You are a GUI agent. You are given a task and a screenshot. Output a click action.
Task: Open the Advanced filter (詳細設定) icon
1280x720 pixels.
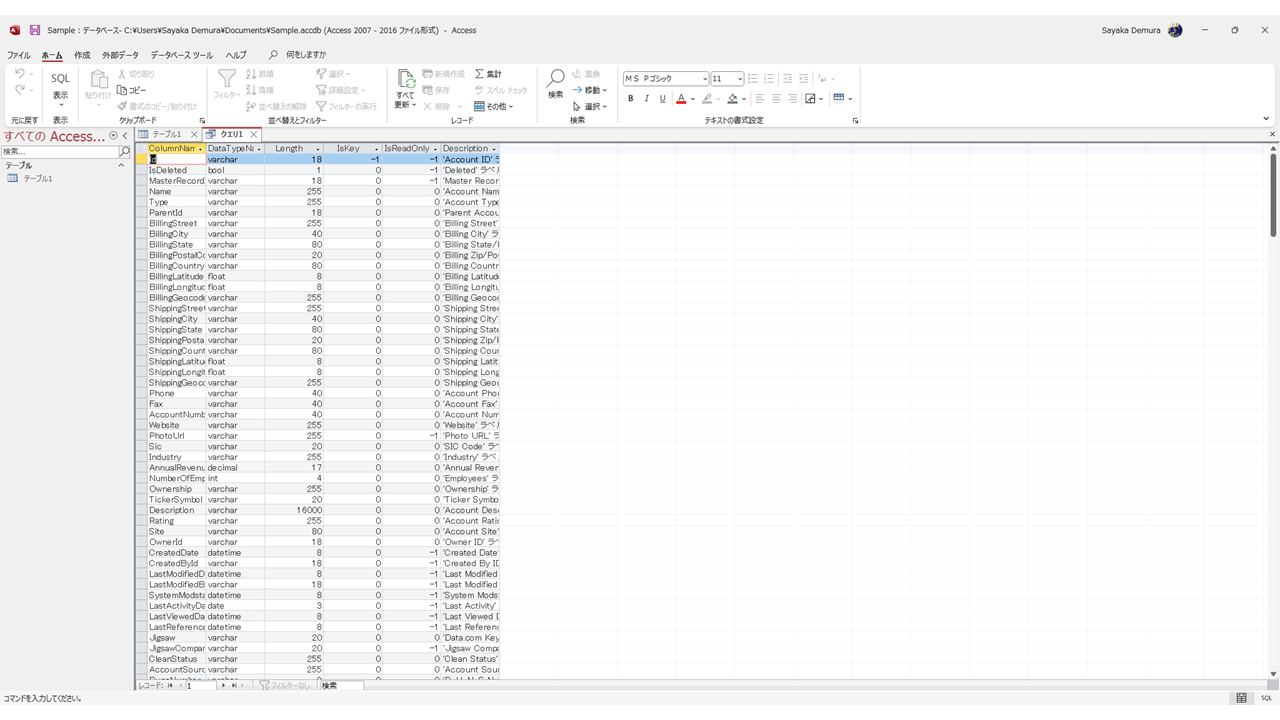point(321,90)
